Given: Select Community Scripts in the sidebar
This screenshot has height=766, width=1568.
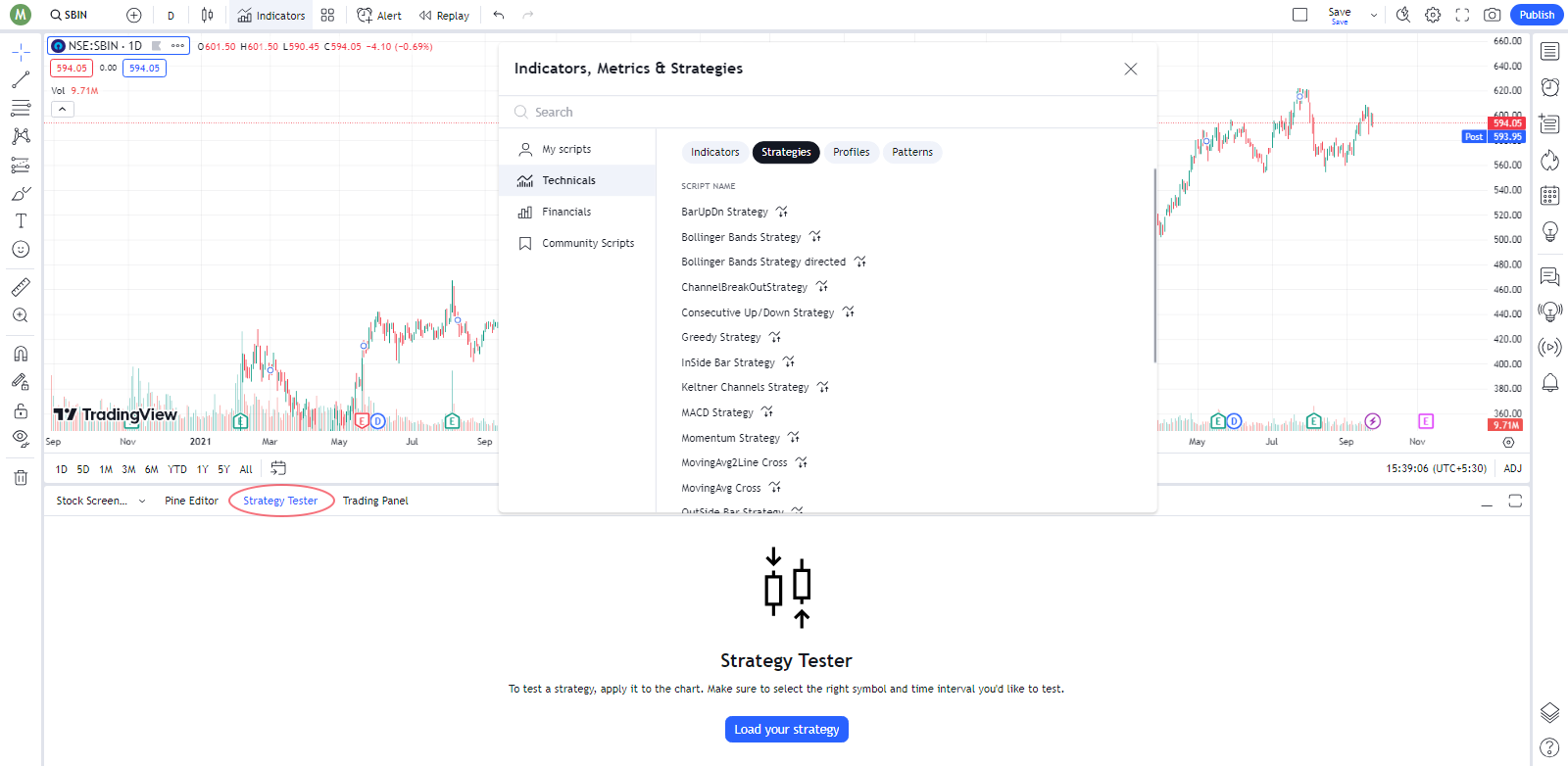Looking at the screenshot, I should (x=588, y=243).
